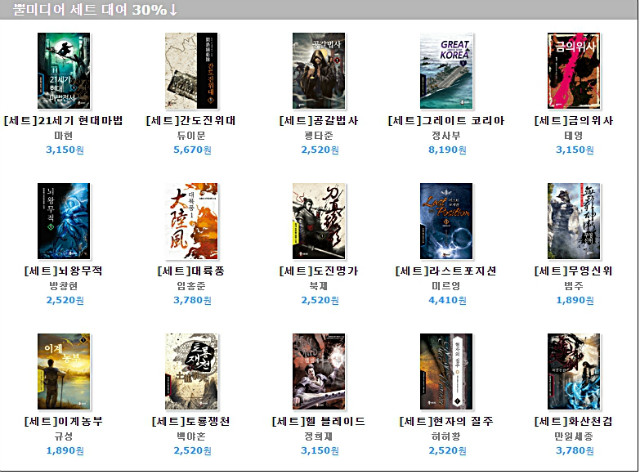The width and height of the screenshot is (640, 473).
Task: Click the [세트]도진명가 title
Action: [x=319, y=271]
